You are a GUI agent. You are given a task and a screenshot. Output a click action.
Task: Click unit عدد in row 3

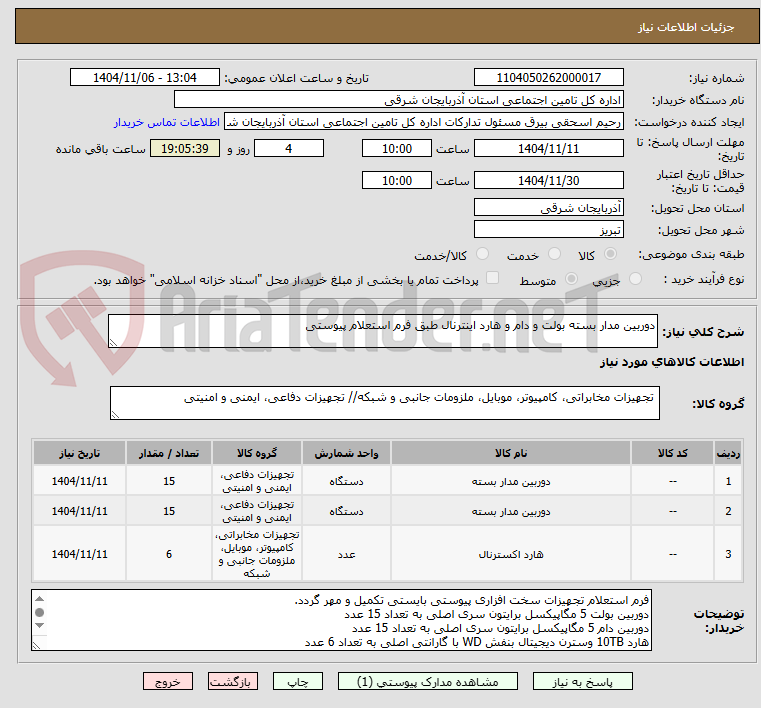(346, 554)
